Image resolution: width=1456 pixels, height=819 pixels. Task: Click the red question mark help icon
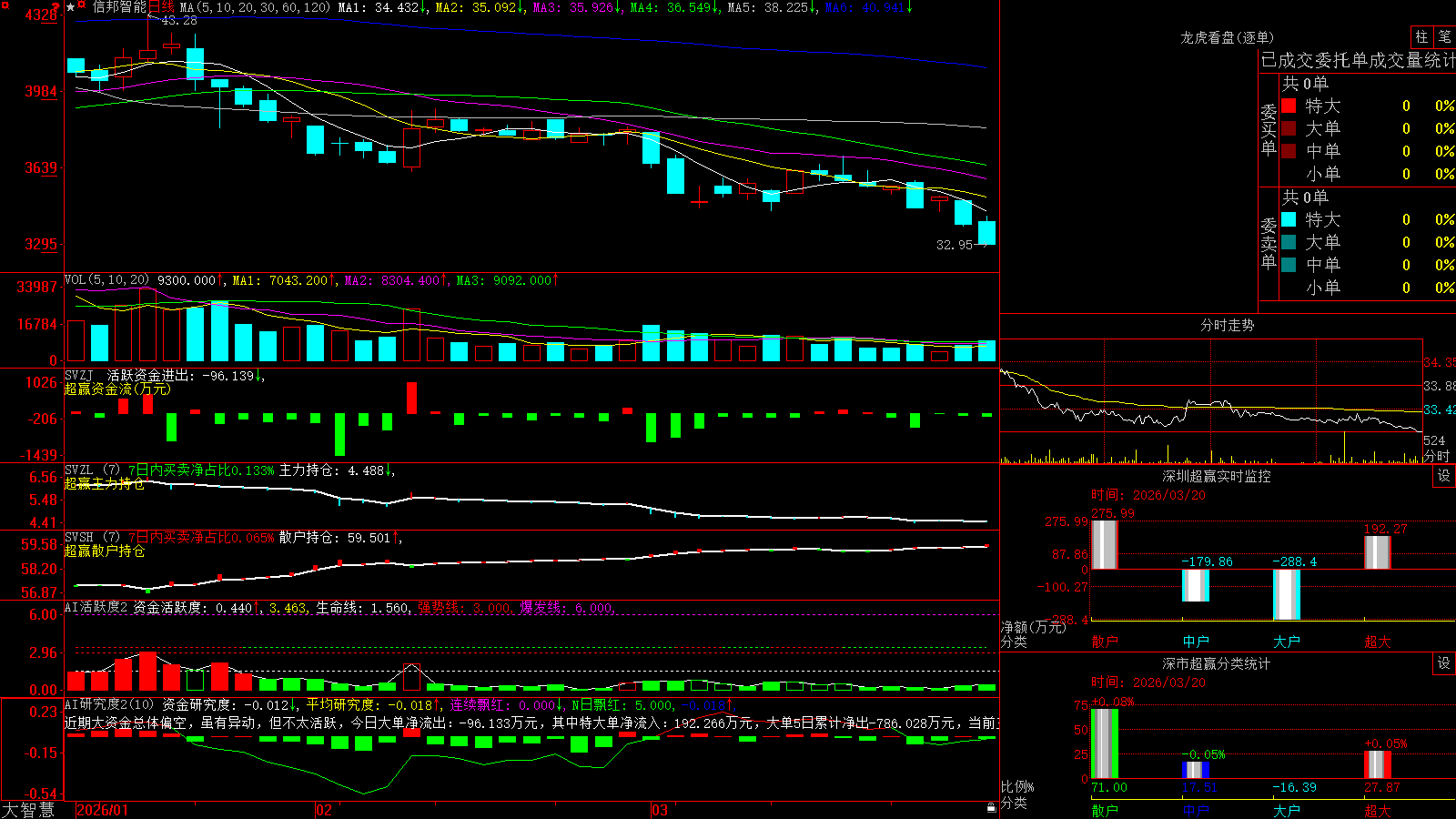pyautogui.click(x=56, y=6)
